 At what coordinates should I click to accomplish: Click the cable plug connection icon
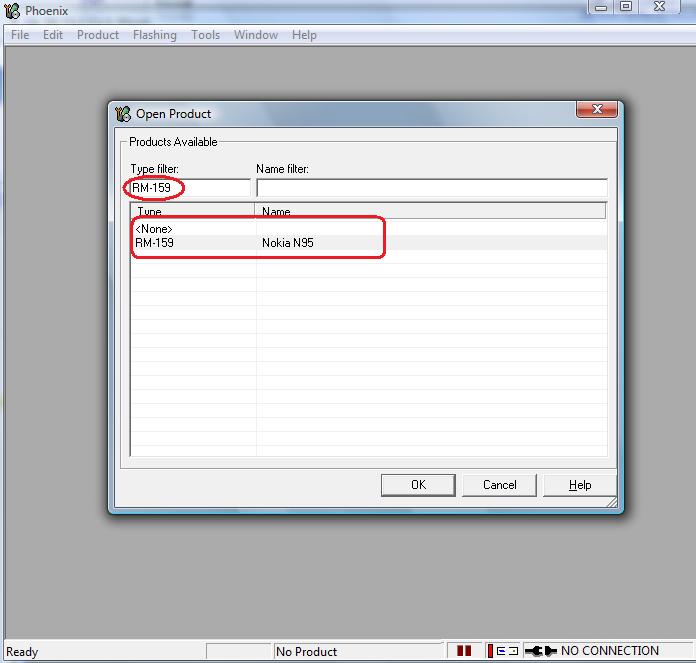(x=541, y=651)
